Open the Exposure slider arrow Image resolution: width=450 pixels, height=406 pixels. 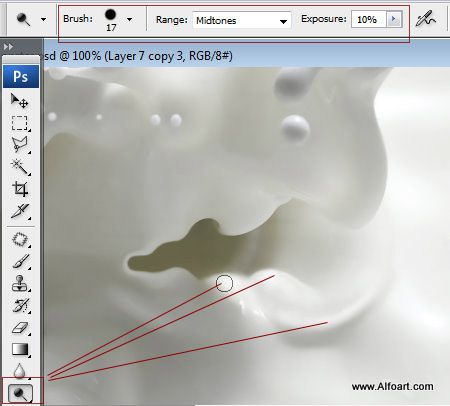point(394,19)
